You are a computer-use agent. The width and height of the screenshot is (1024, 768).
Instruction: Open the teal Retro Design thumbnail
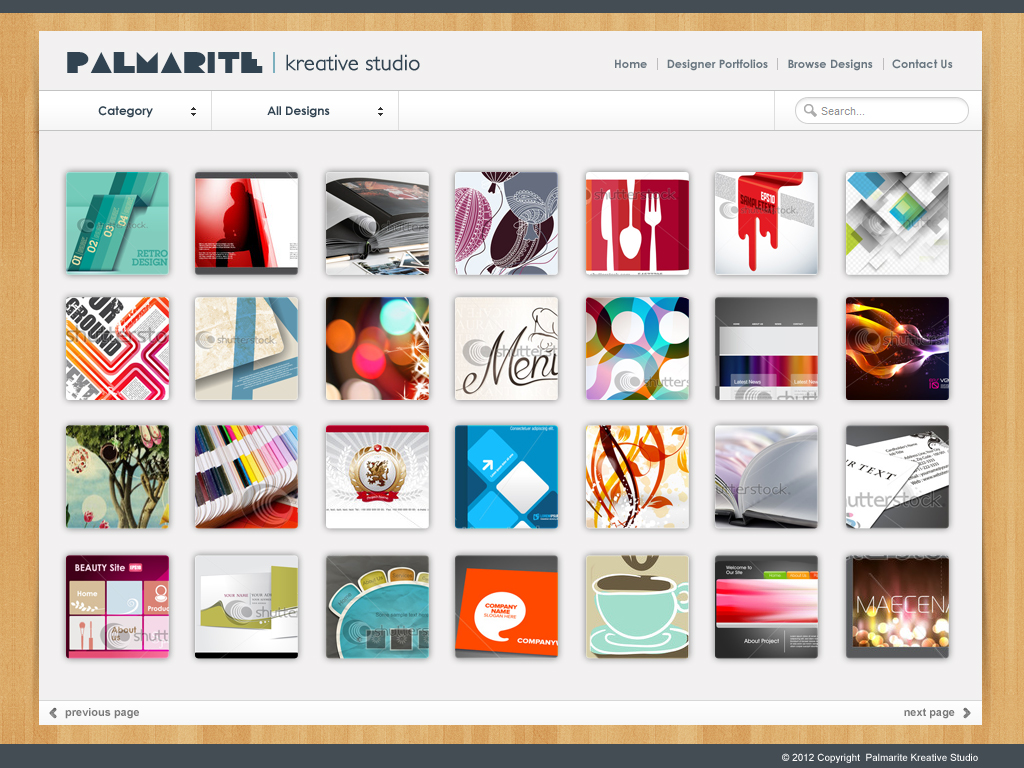pyautogui.click(x=118, y=223)
